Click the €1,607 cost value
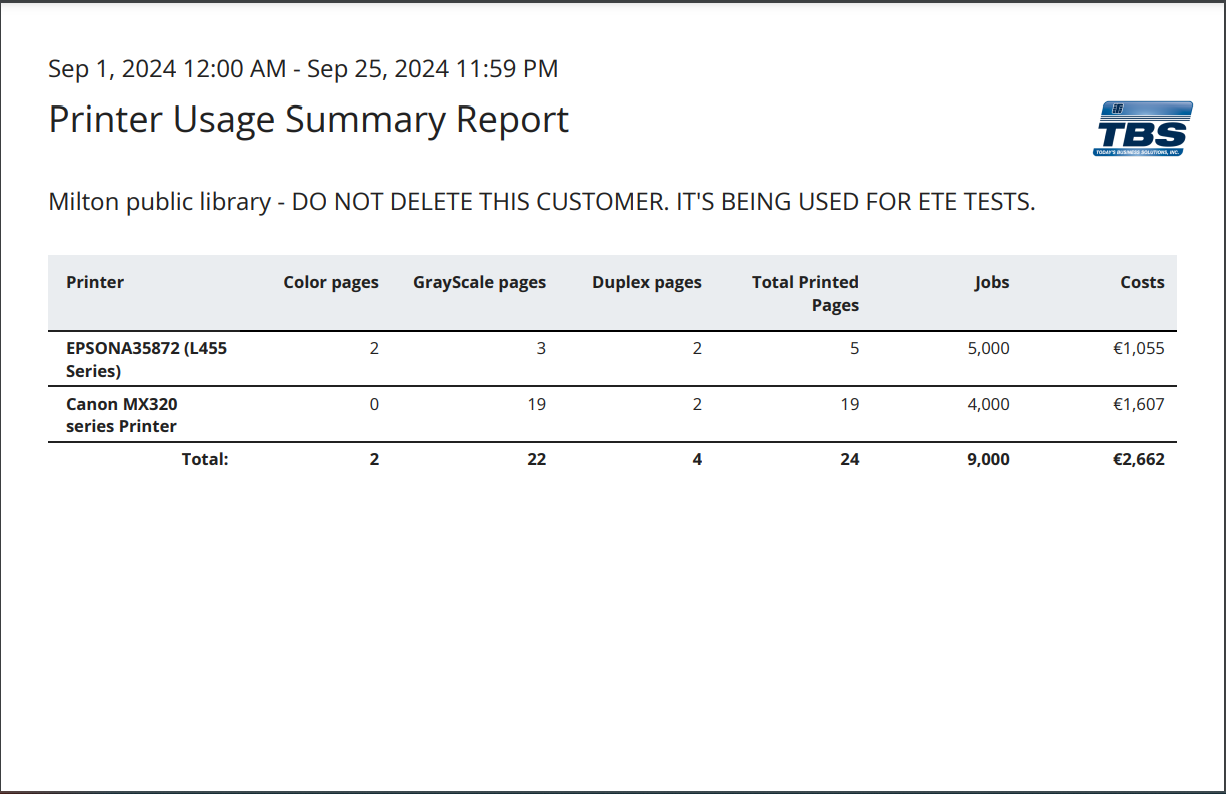This screenshot has width=1226, height=794. point(1138,404)
